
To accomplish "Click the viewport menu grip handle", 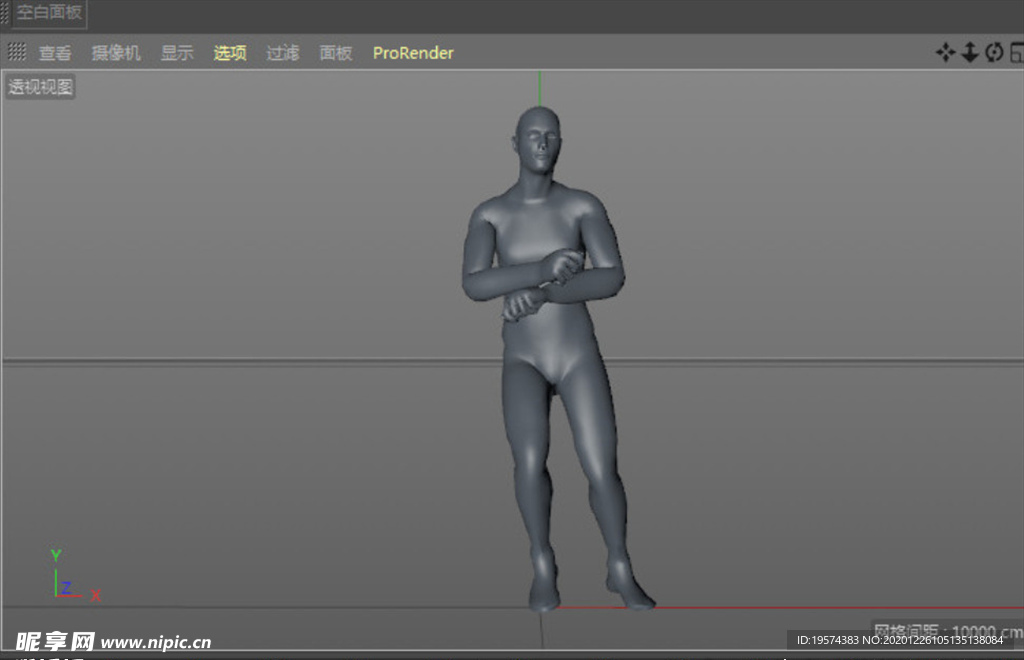I will (x=17, y=53).
